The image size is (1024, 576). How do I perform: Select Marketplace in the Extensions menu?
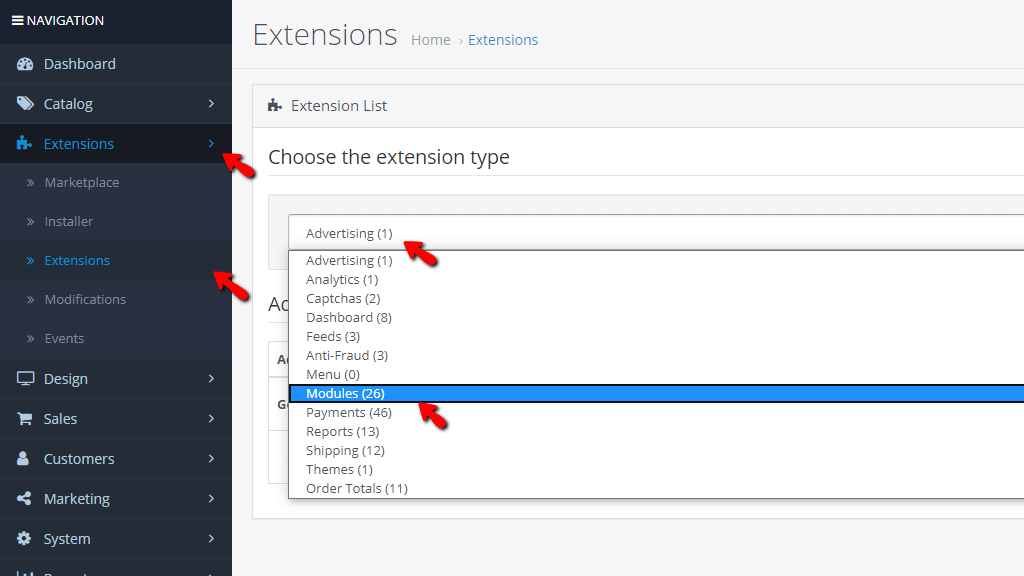tap(85, 182)
